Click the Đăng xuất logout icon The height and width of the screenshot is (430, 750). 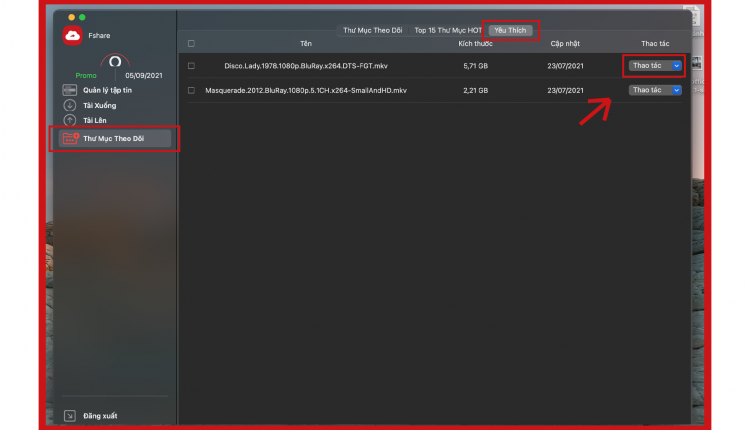coord(70,416)
